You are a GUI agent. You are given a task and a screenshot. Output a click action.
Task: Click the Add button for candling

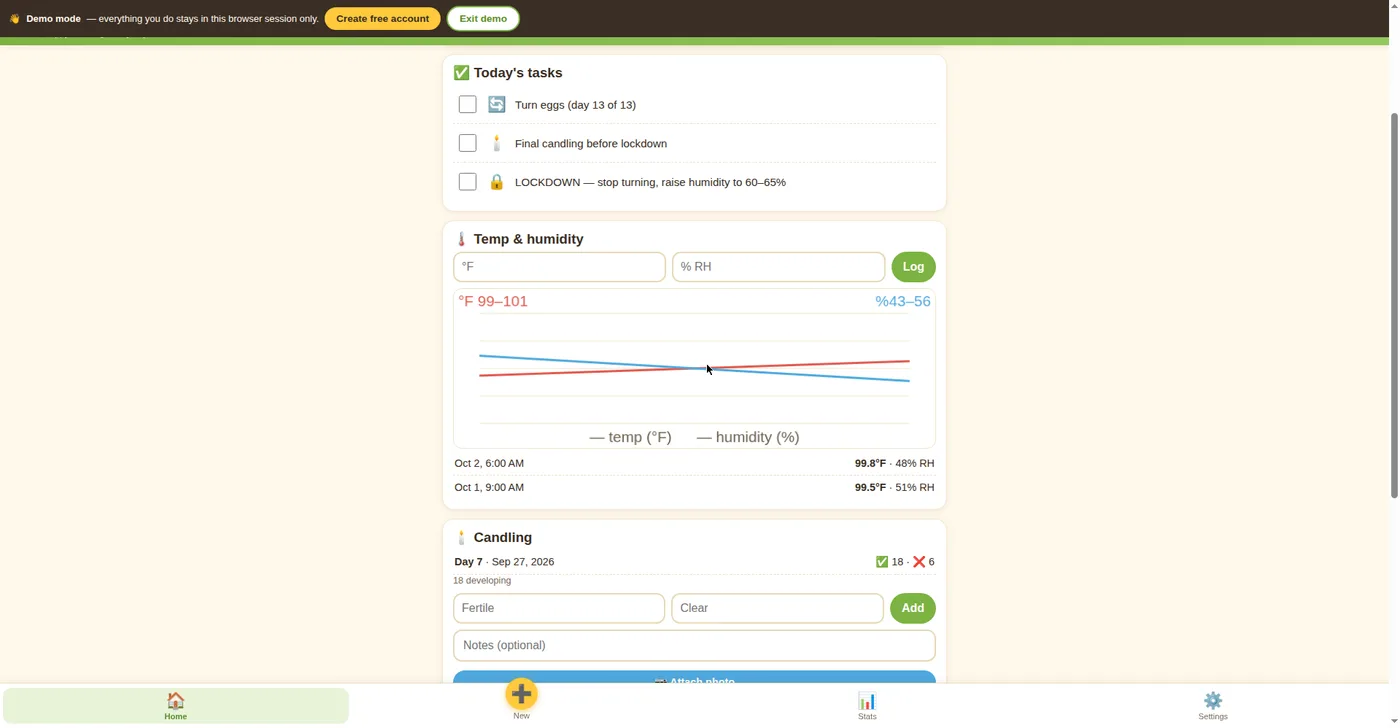[913, 608]
